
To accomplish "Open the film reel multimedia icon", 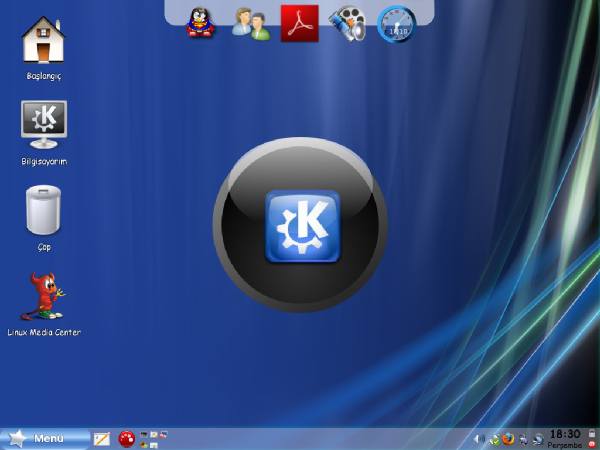I will click(347, 24).
